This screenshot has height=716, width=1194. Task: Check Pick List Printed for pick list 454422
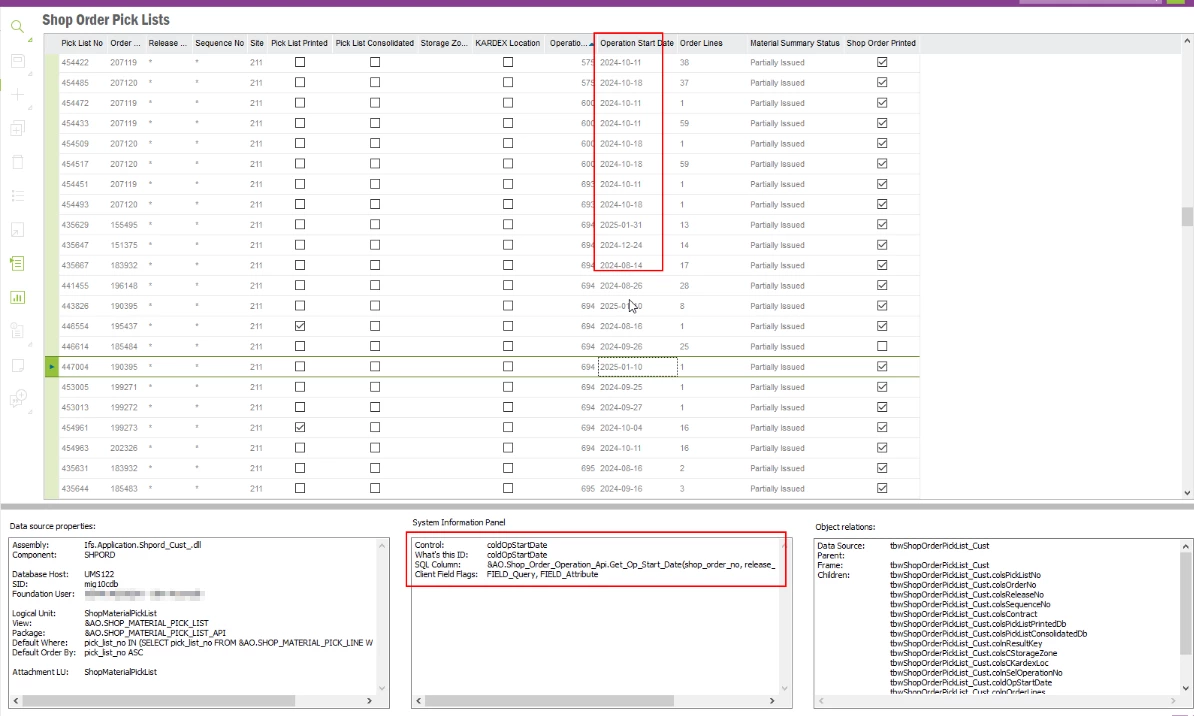(x=300, y=62)
